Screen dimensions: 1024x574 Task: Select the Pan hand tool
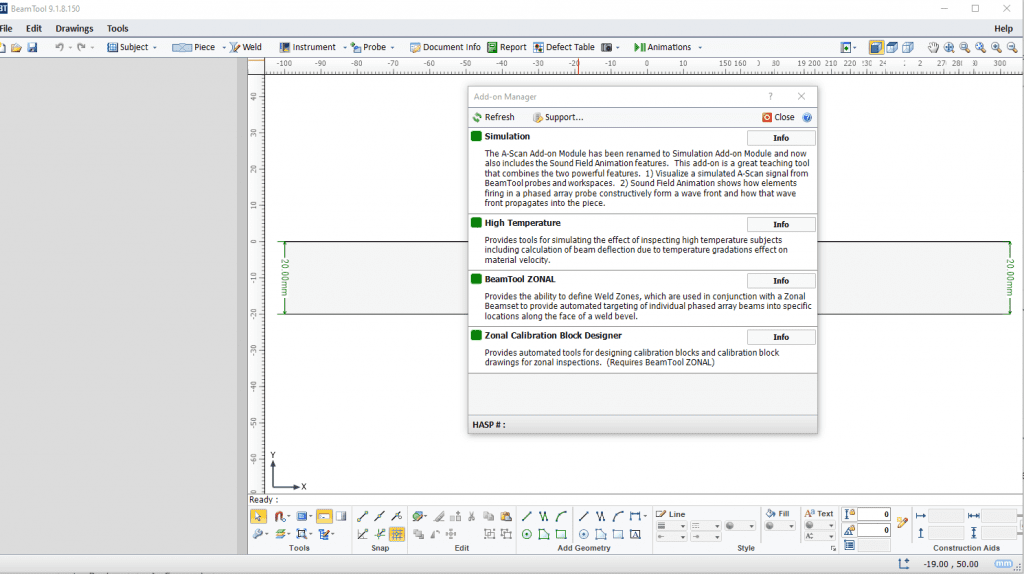tap(933, 47)
